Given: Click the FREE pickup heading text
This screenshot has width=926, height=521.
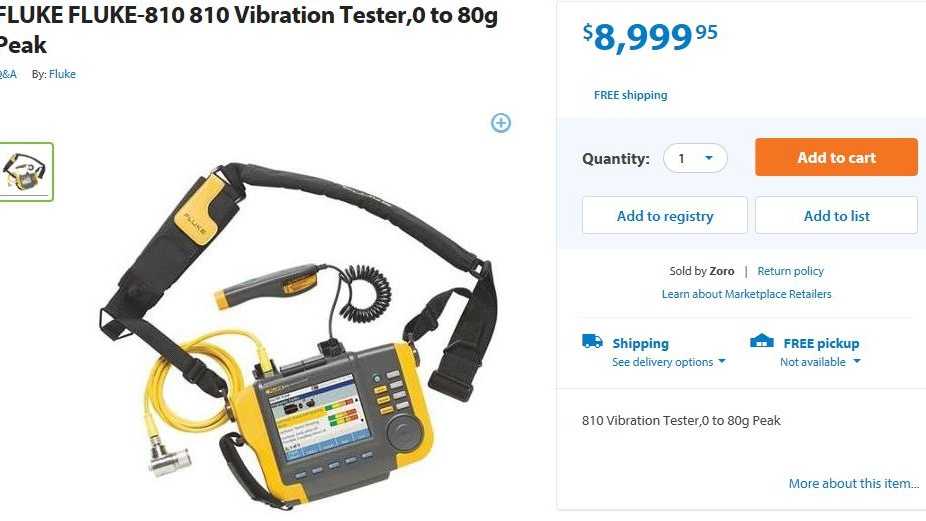Looking at the screenshot, I should (821, 343).
